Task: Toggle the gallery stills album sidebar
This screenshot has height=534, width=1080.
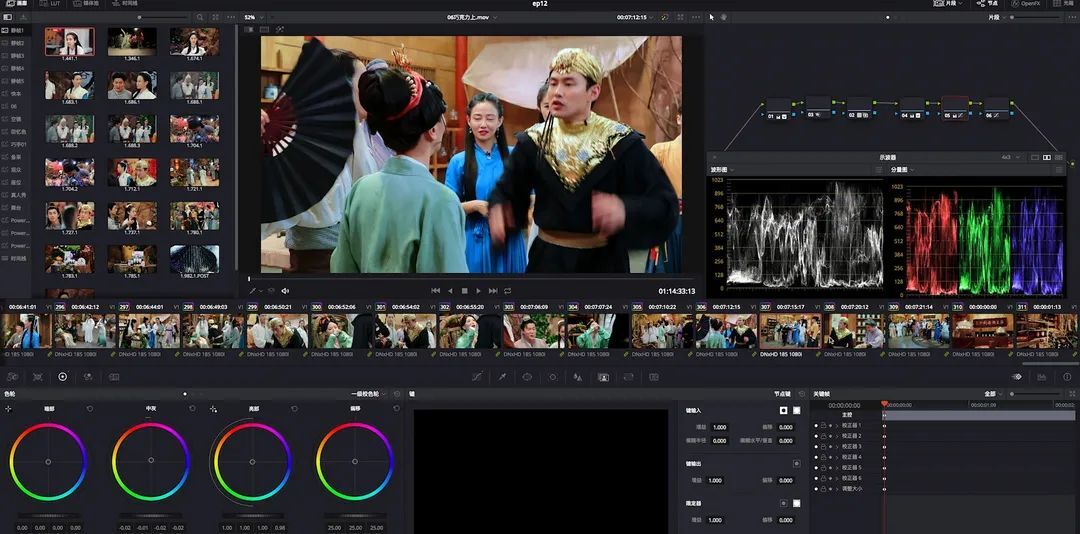Action: 7,17
